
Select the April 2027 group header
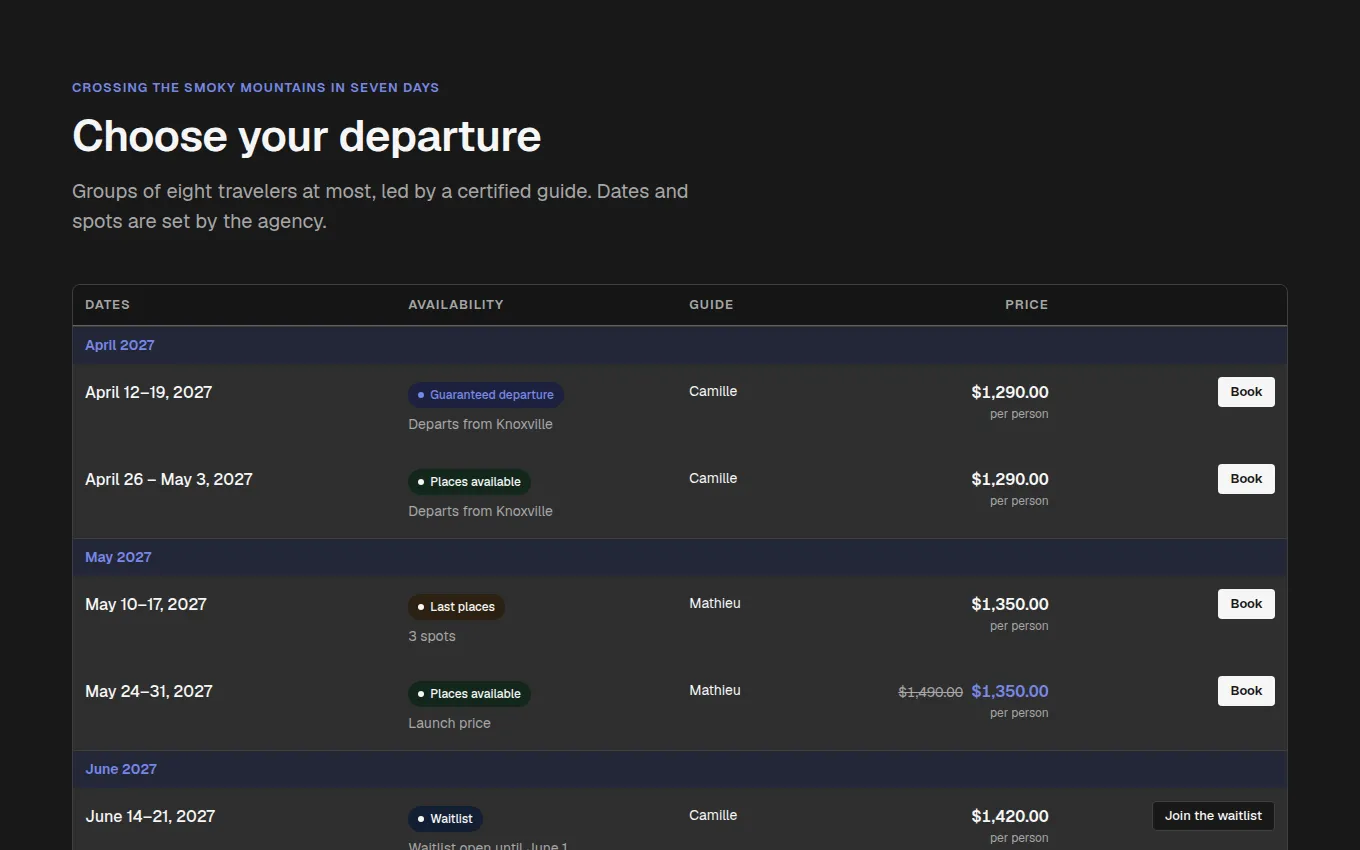pos(680,345)
